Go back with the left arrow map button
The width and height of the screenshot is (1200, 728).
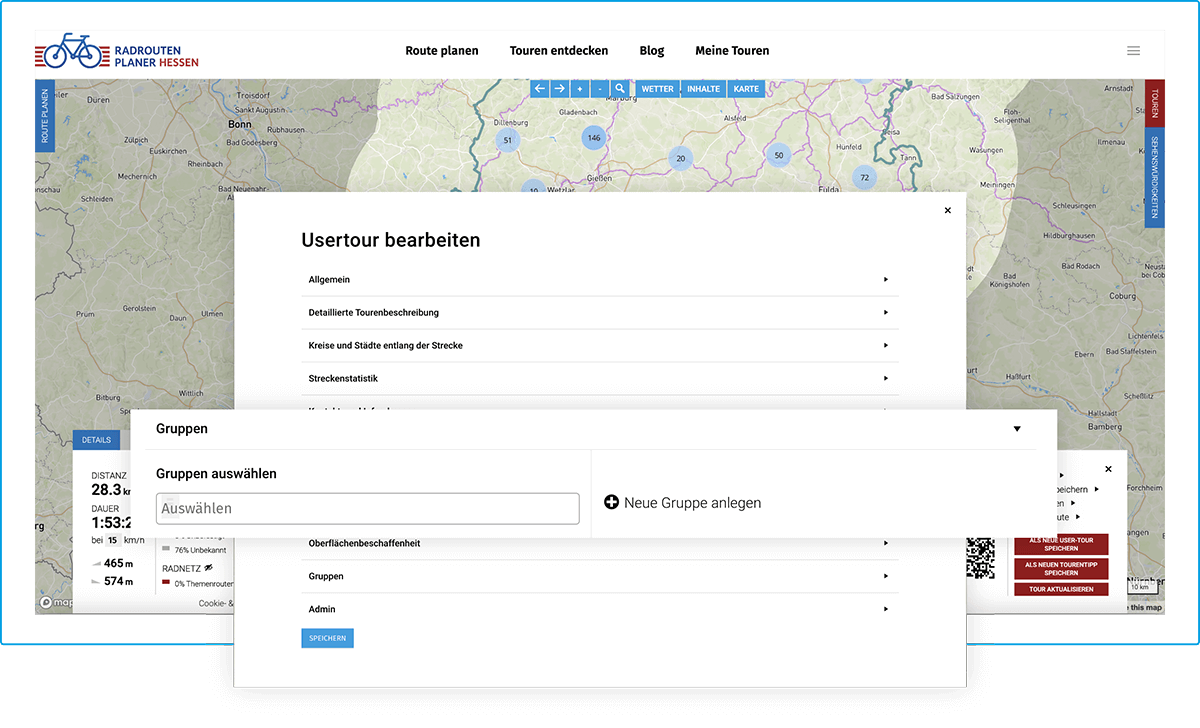540,88
